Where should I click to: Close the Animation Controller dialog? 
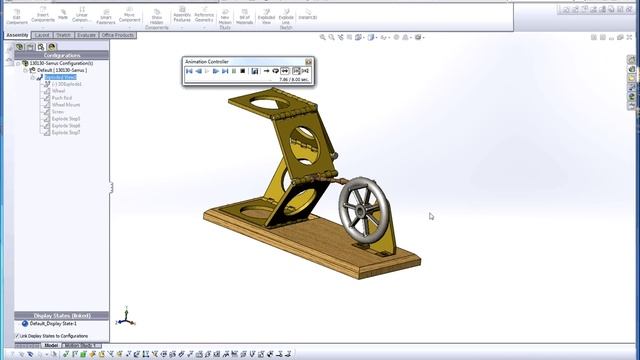[x=309, y=62]
